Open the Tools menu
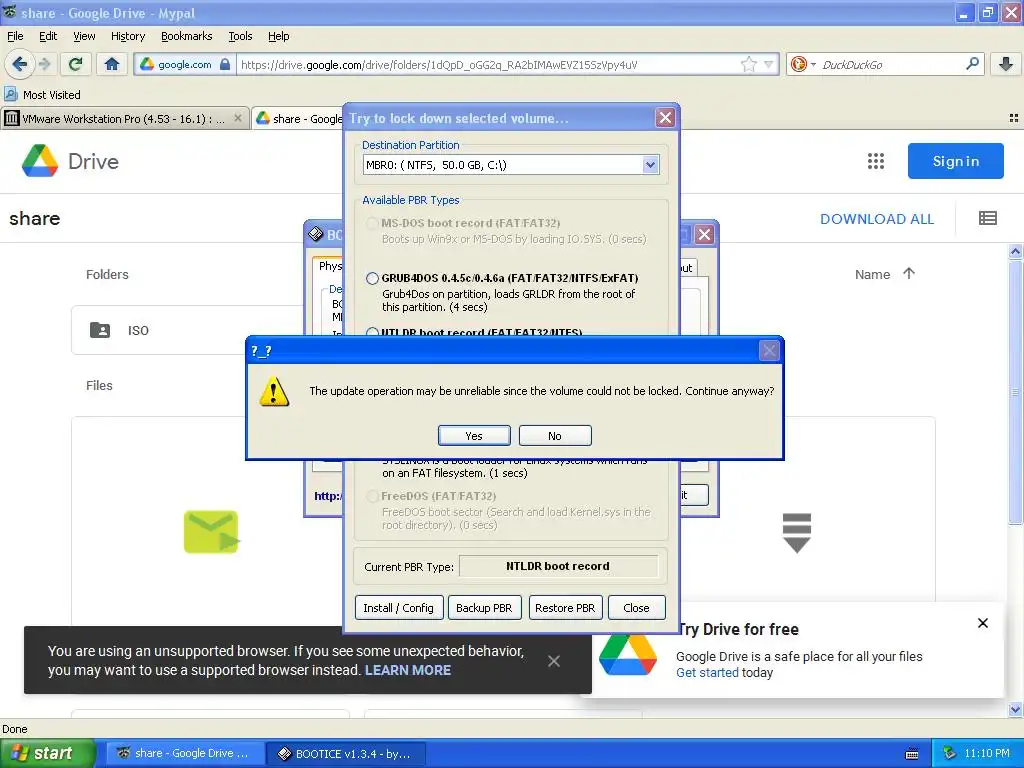Viewport: 1024px width, 768px height. (240, 36)
